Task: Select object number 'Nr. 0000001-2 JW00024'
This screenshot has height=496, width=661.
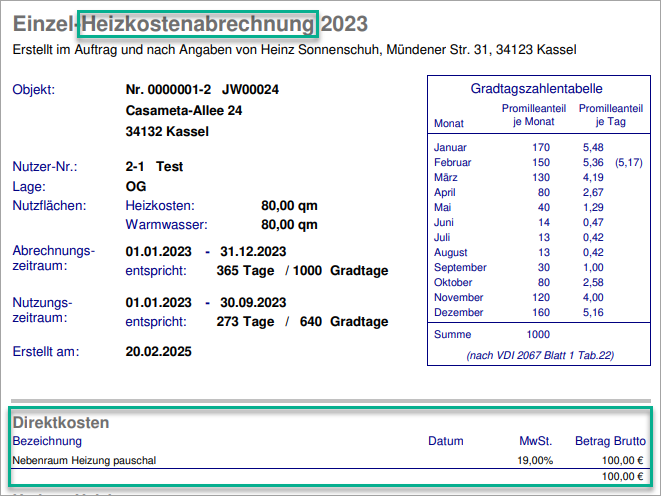Action: [x=202, y=89]
